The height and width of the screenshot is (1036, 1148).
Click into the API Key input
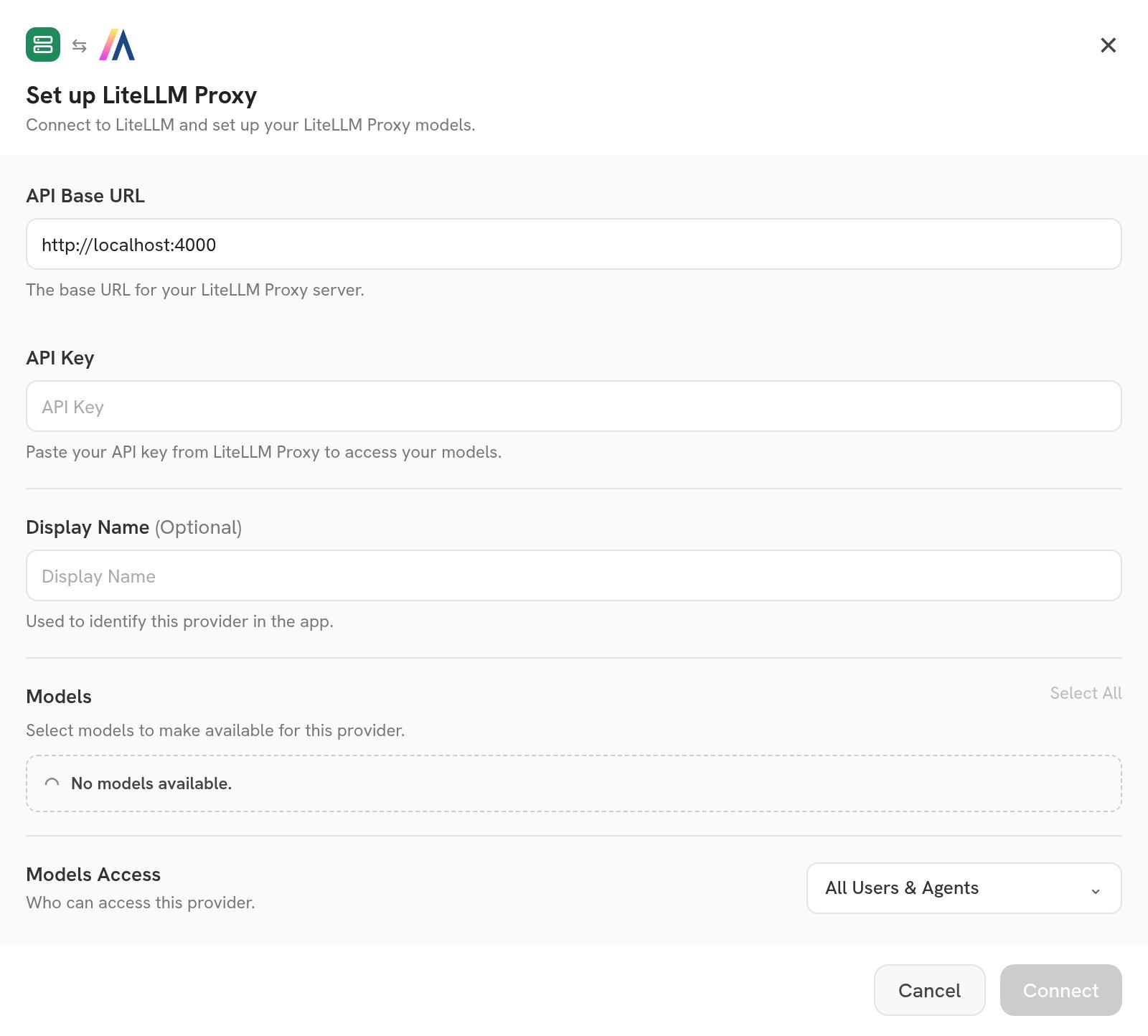pos(574,406)
